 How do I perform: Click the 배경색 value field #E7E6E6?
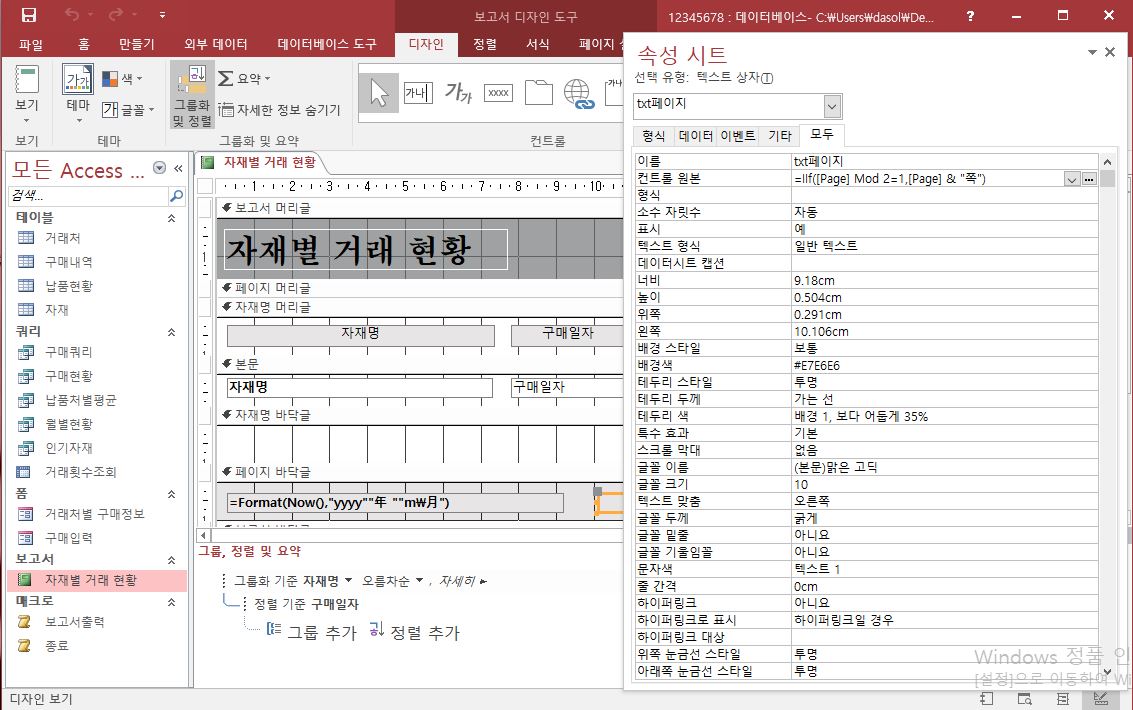coord(940,365)
